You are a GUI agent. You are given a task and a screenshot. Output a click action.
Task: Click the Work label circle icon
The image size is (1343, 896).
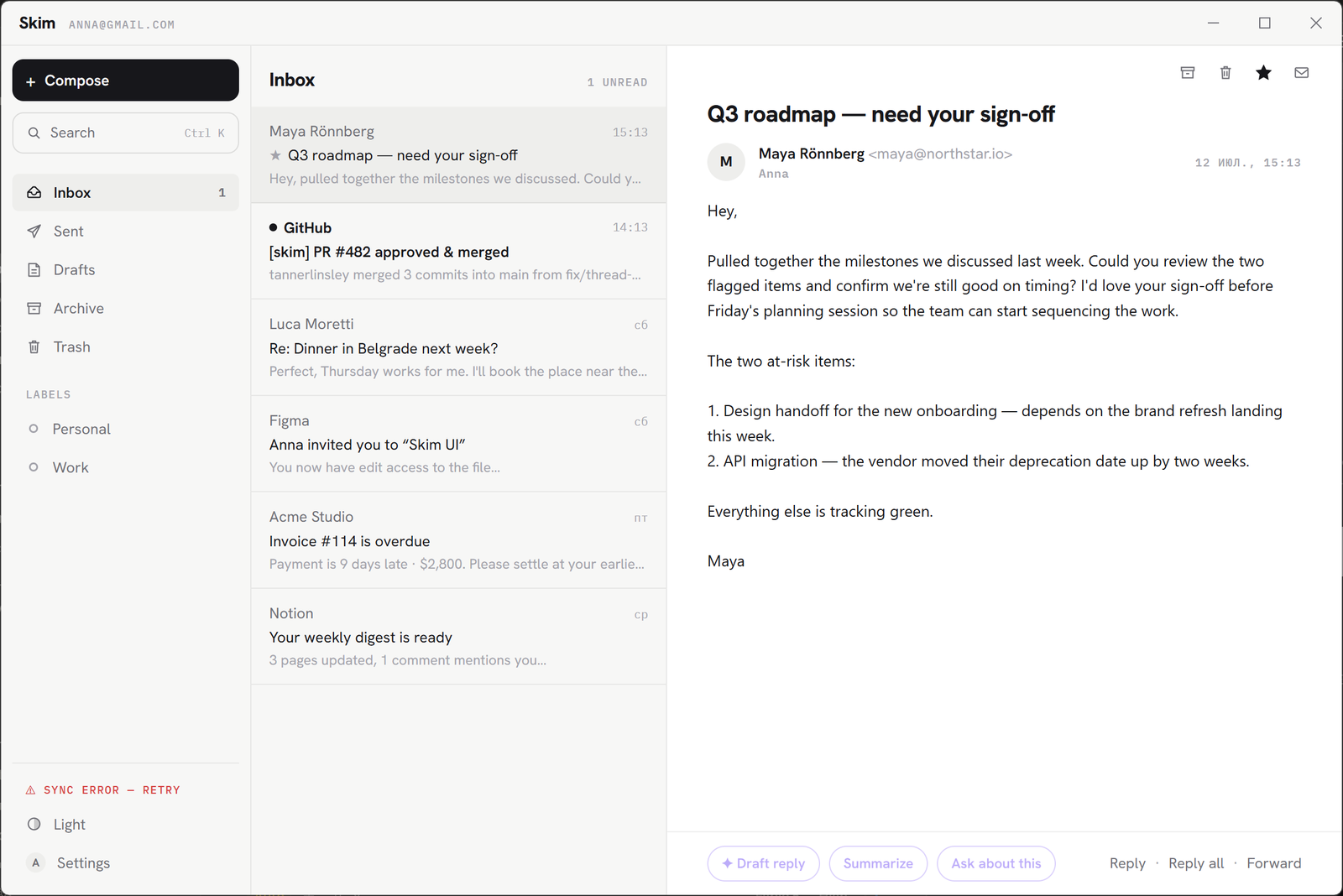click(x=34, y=467)
